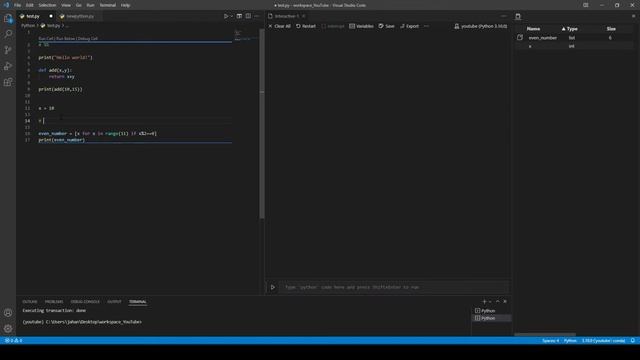Open the Run and Debug view
Viewport: 640px width, 360px height.
point(8,66)
